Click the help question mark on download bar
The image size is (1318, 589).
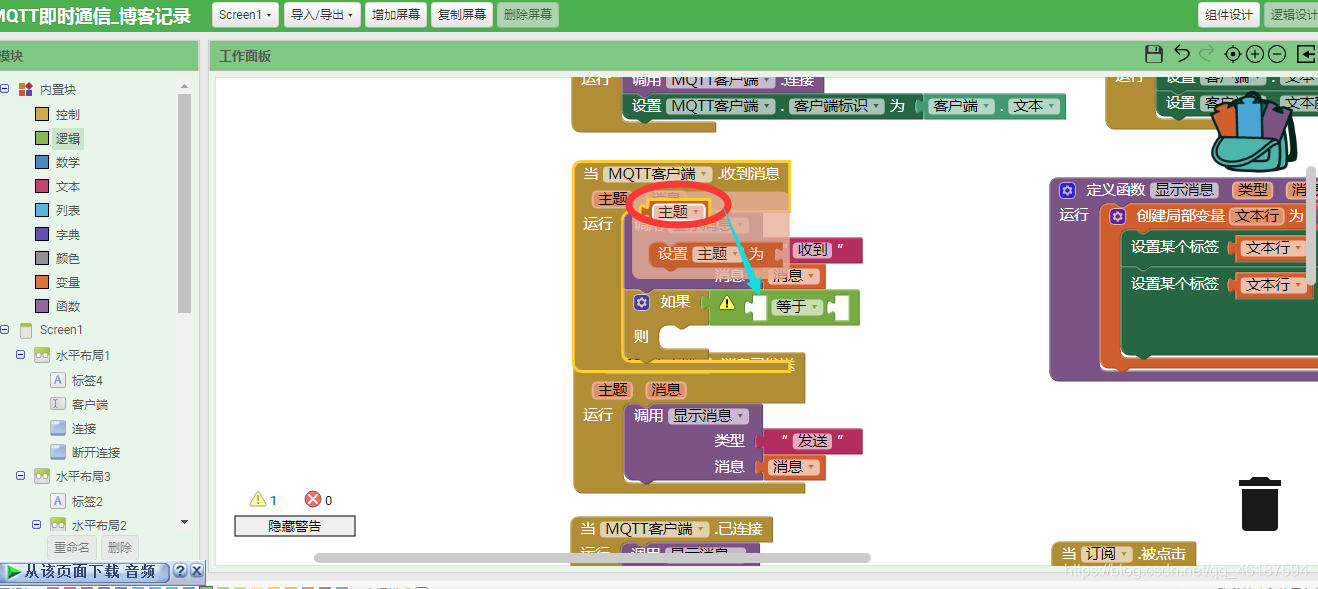(x=180, y=571)
